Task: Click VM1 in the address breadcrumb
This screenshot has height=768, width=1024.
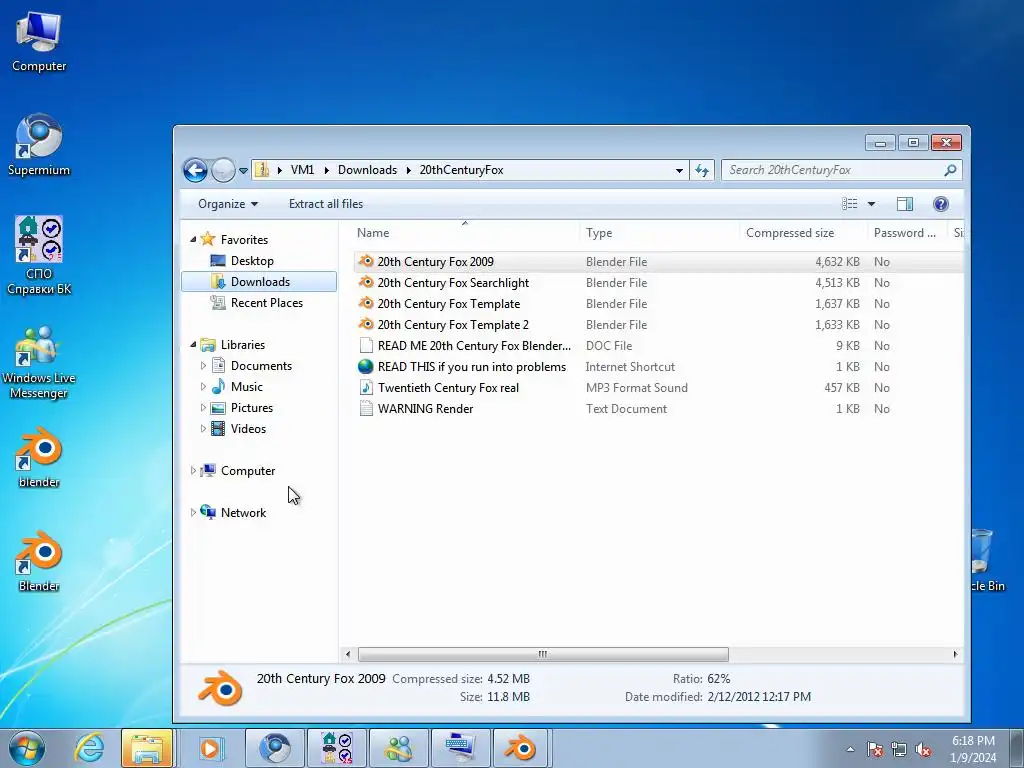Action: click(x=302, y=170)
